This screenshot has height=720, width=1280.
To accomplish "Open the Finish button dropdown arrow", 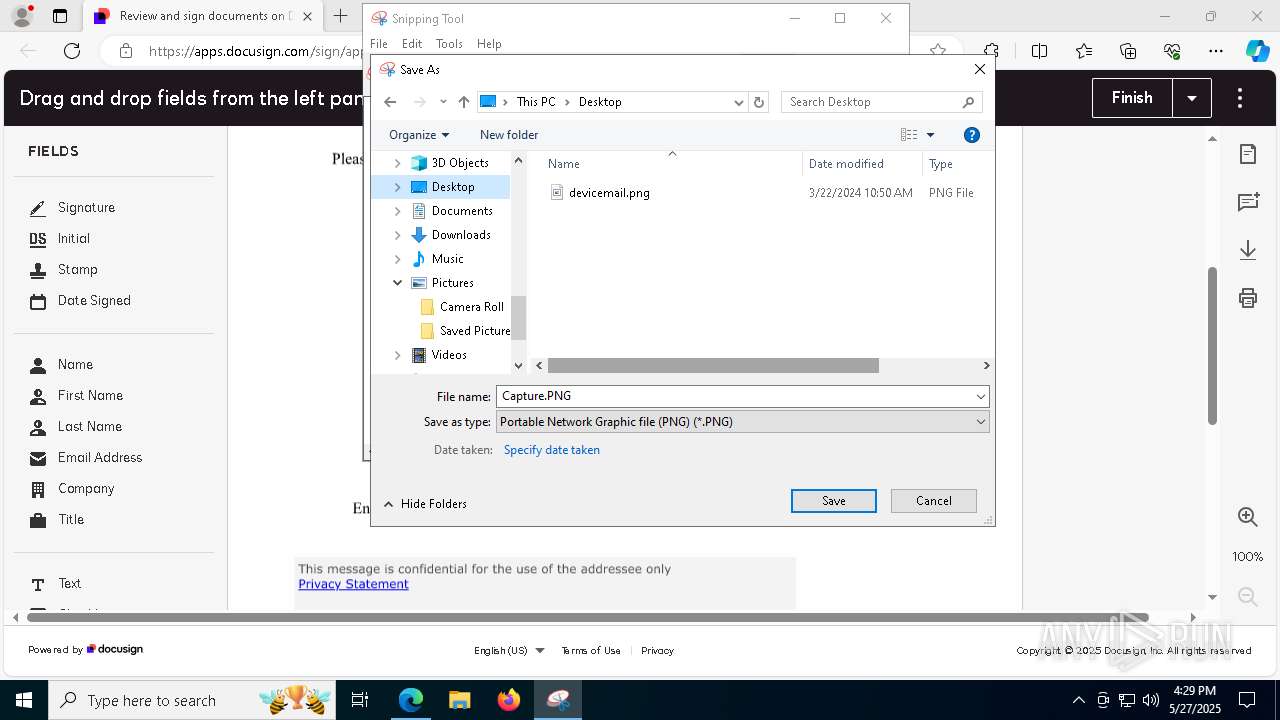I will pos(1192,98).
